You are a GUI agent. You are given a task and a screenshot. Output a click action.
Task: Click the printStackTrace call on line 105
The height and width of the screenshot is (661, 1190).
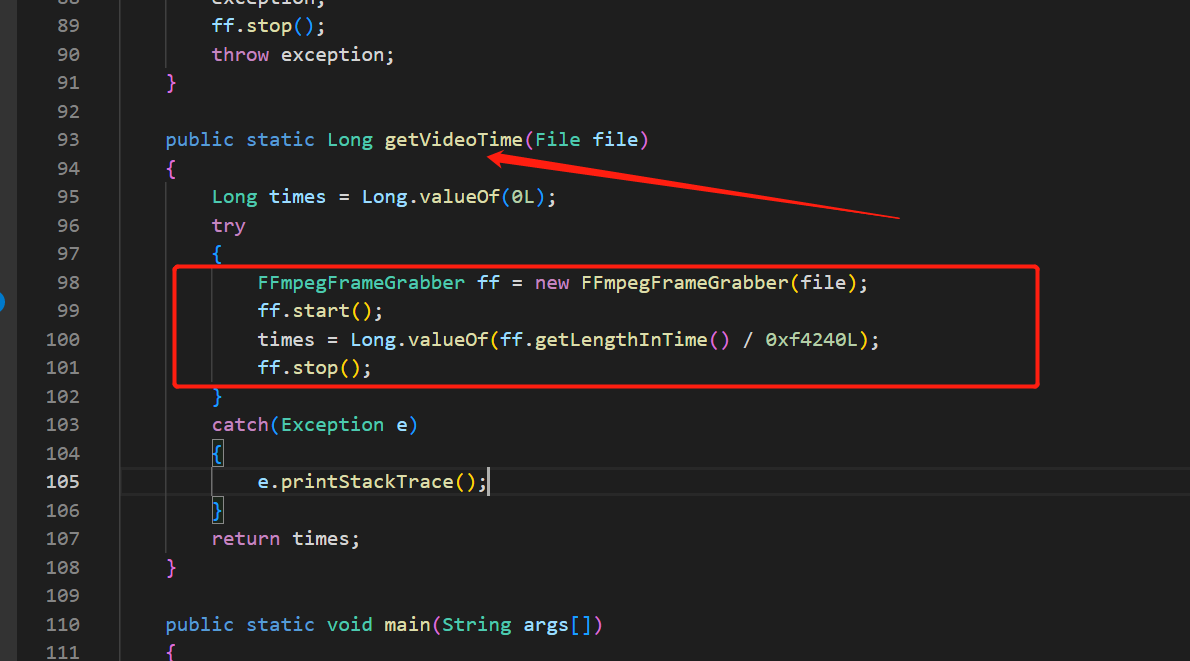click(x=367, y=482)
